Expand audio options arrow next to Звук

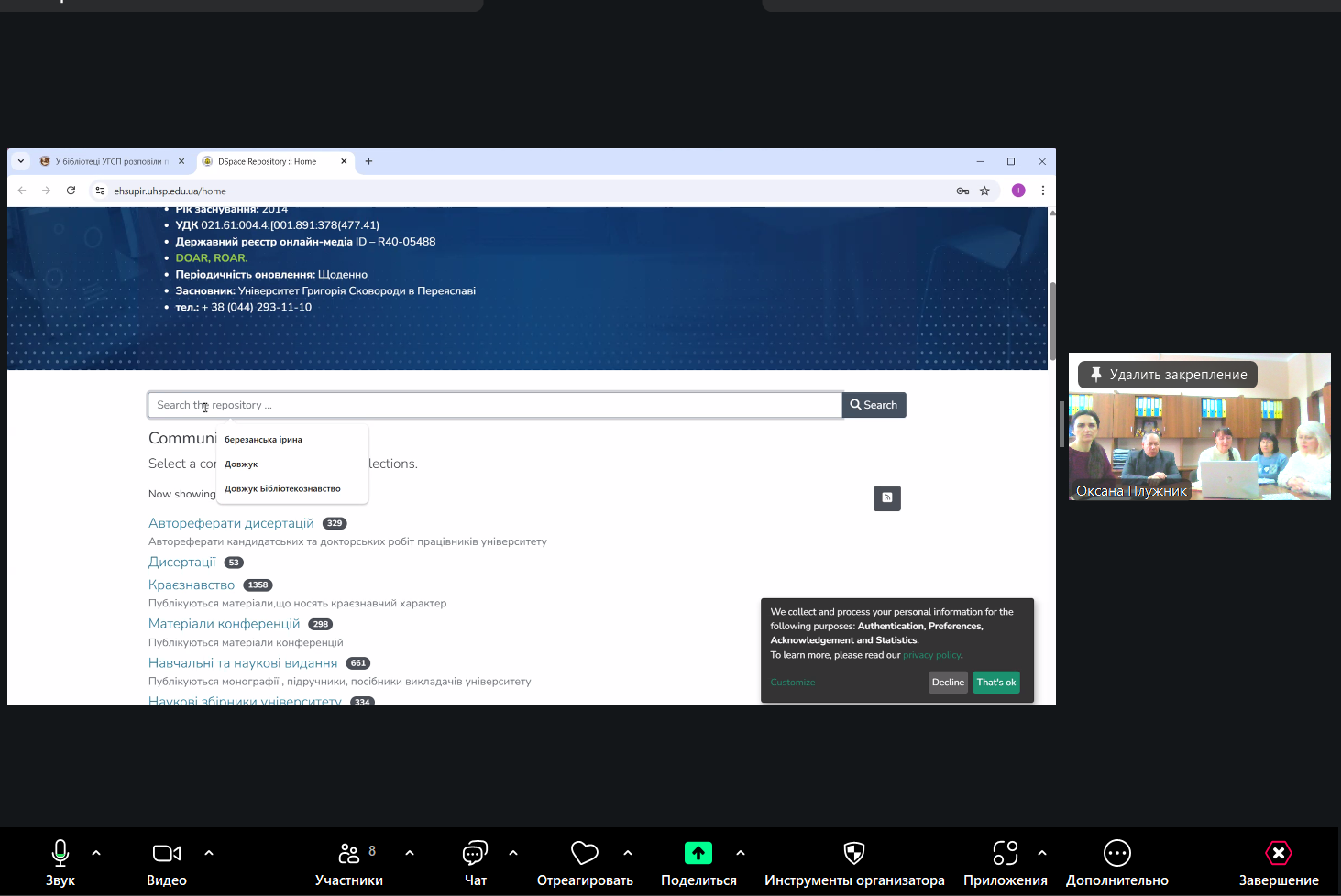tap(96, 853)
